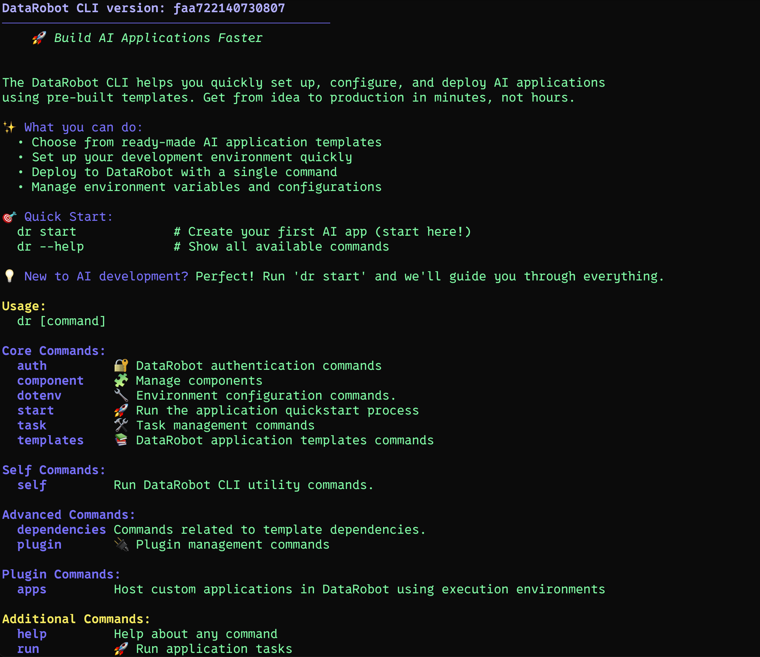Image resolution: width=760 pixels, height=657 pixels.
Task: Click the 'templates' command name
Action: point(50,441)
